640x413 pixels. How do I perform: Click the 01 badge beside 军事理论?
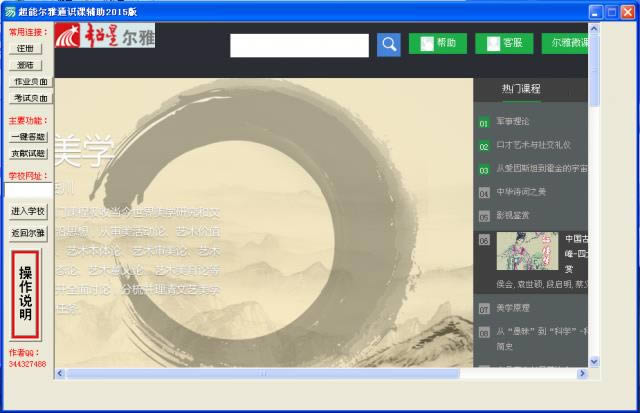pos(484,123)
